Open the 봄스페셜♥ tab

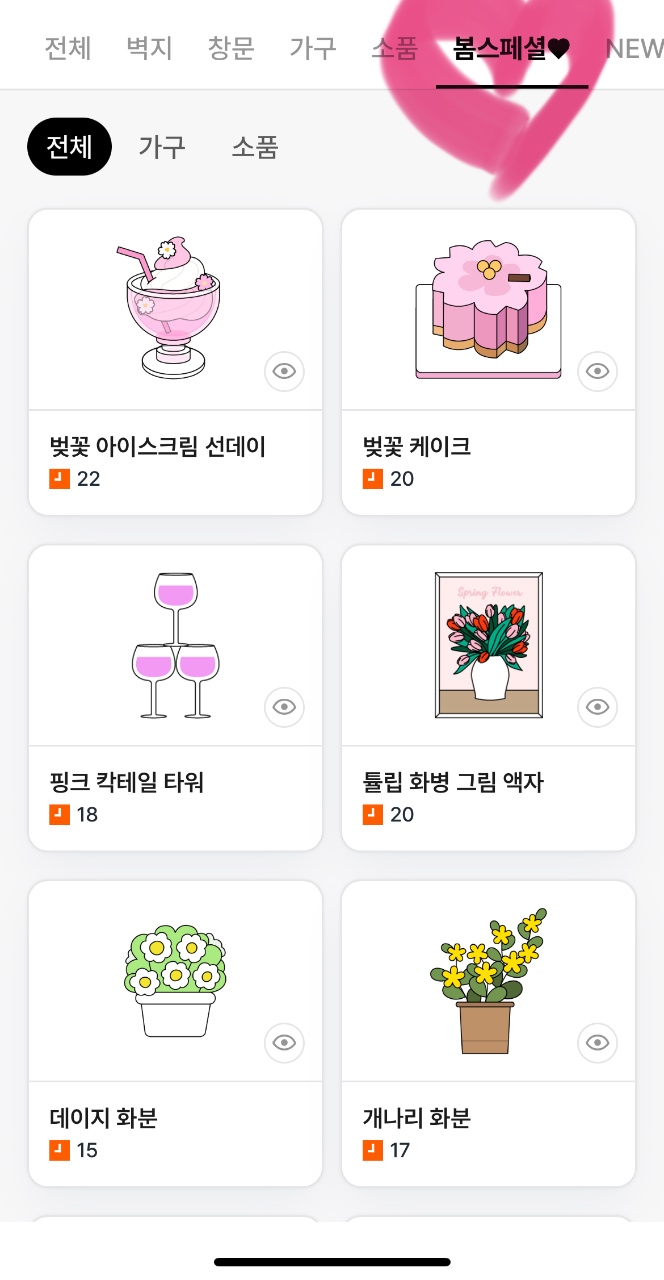pyautogui.click(x=511, y=48)
